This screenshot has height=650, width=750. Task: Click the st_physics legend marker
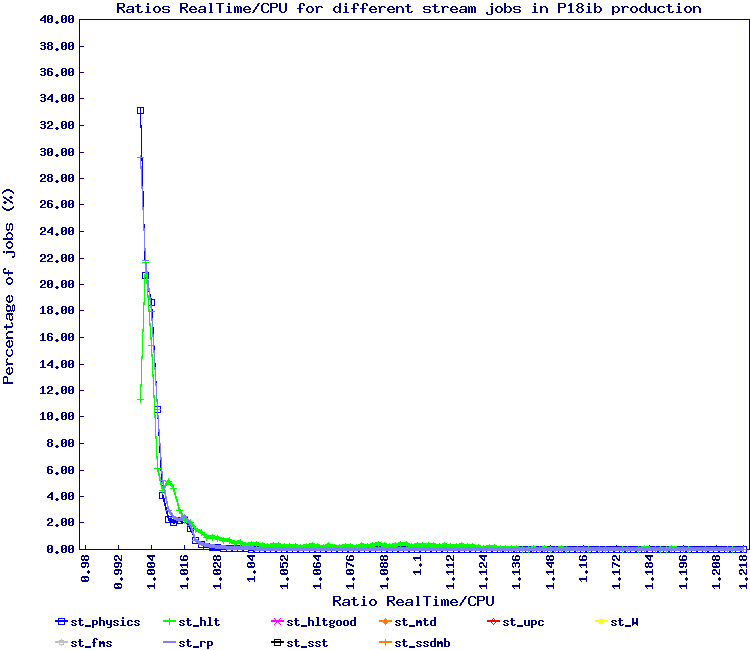click(x=61, y=622)
